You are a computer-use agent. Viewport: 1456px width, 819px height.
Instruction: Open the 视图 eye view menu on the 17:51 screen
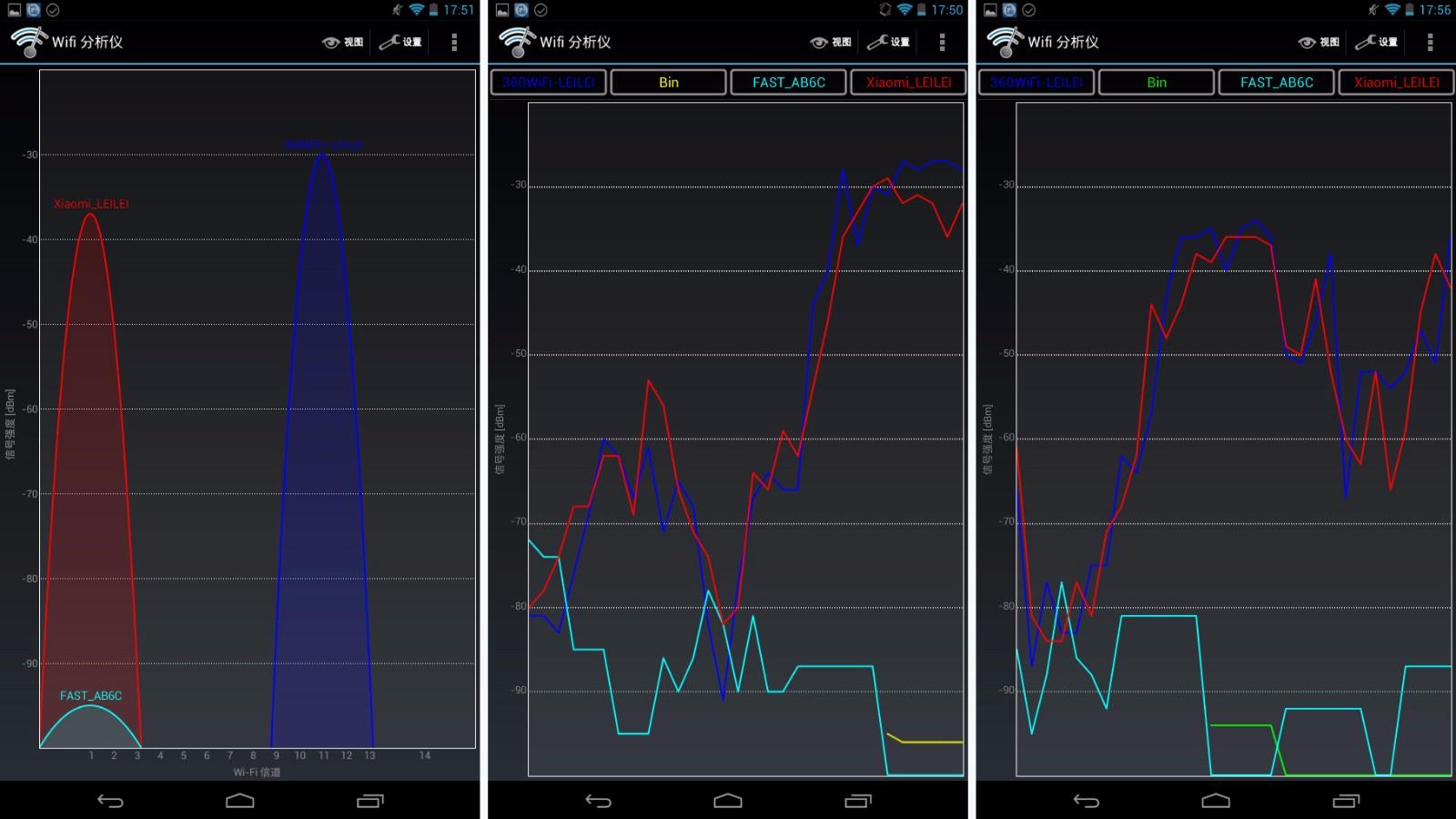pos(343,42)
